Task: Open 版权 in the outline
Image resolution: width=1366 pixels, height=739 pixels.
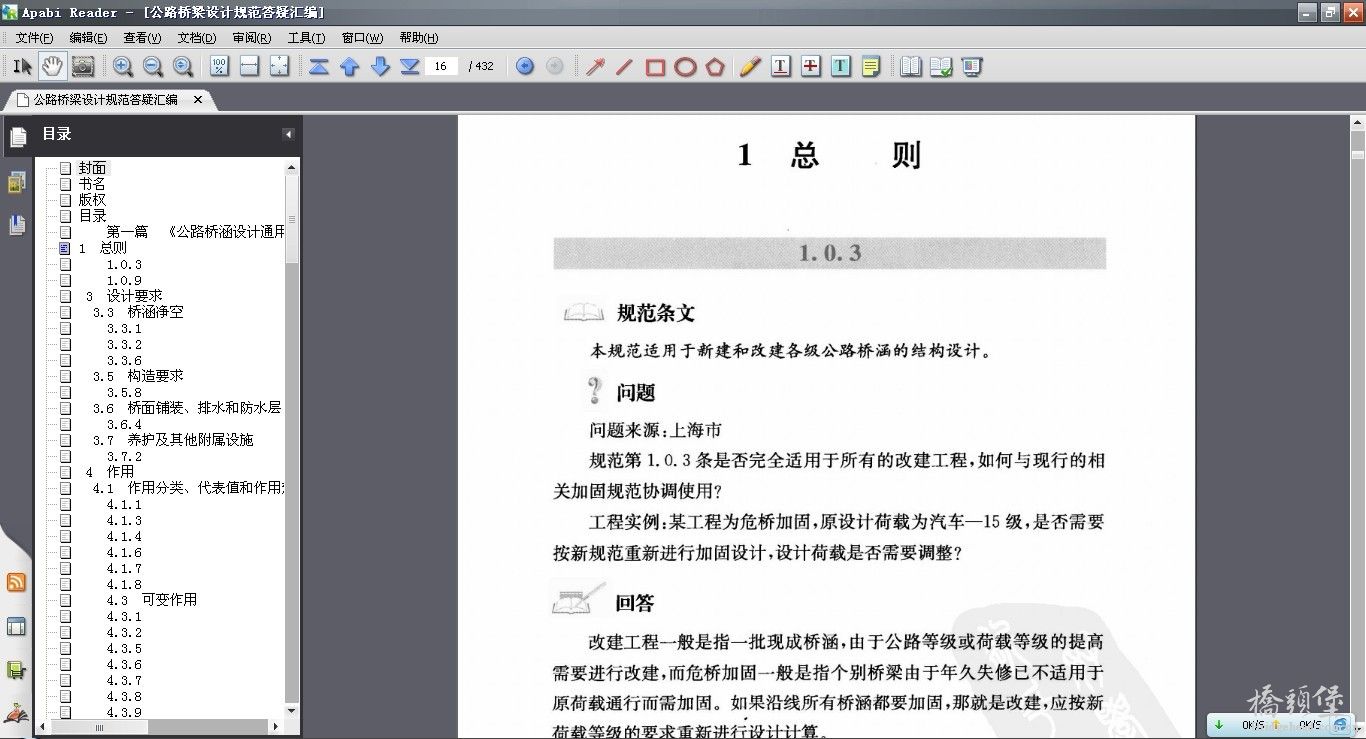Action: 92,200
